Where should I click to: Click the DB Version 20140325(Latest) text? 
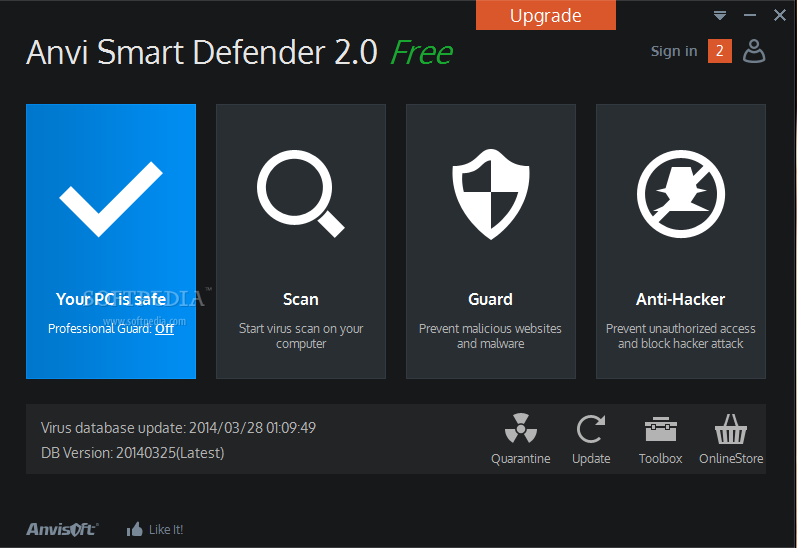point(133,452)
